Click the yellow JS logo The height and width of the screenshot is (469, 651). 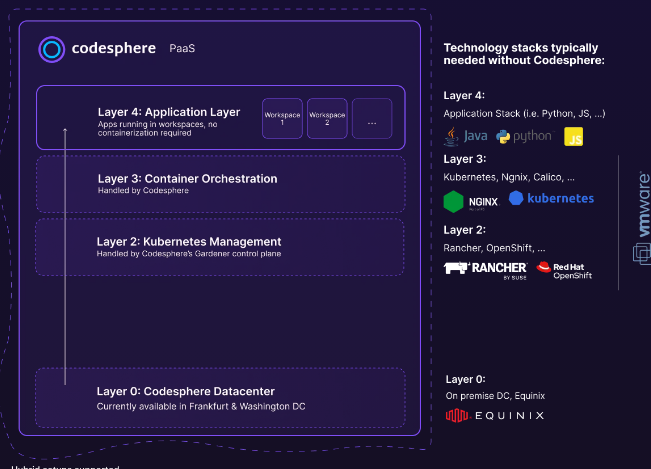573,137
